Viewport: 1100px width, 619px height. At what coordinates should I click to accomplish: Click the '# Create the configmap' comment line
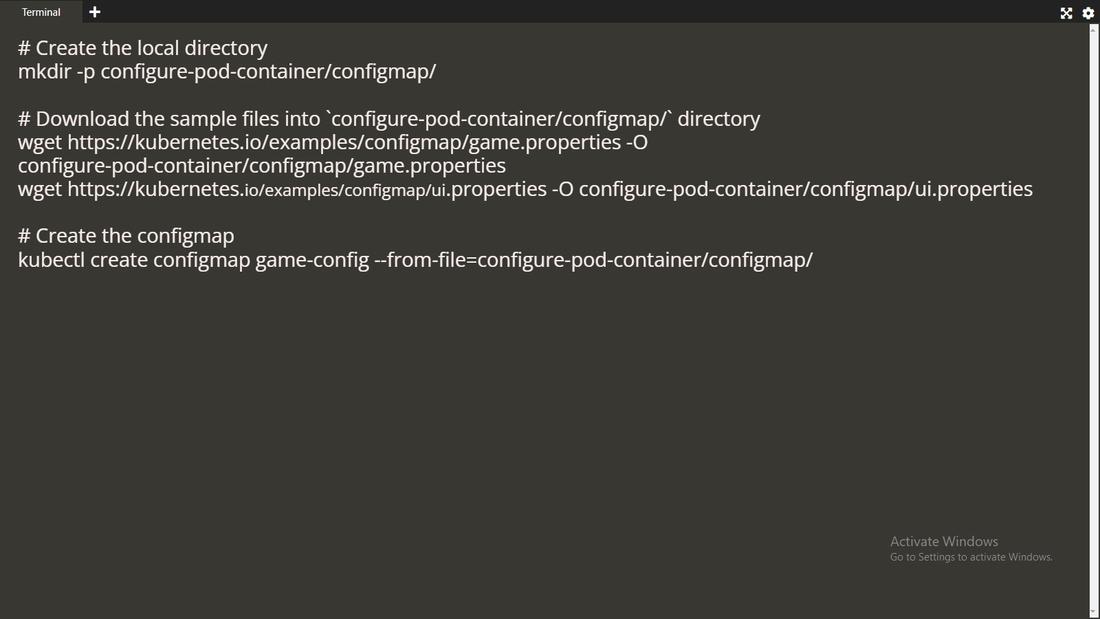[125, 235]
